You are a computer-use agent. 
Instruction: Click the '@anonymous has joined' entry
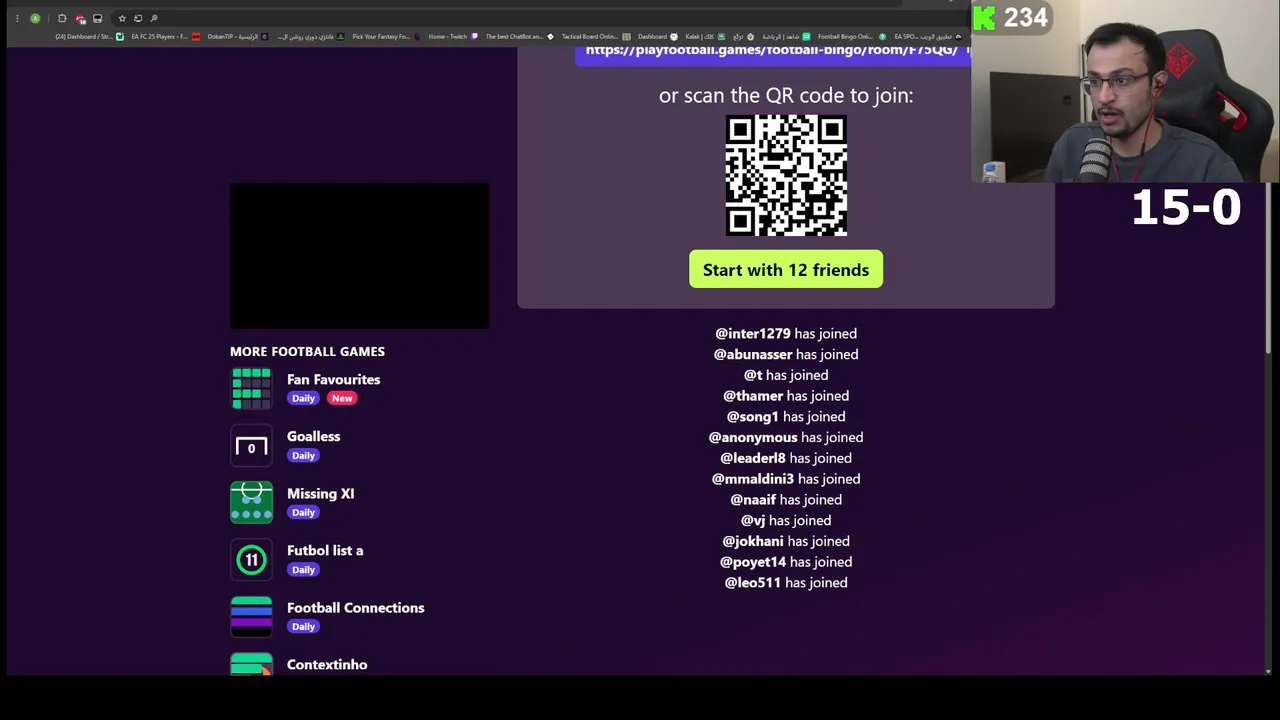click(x=786, y=437)
